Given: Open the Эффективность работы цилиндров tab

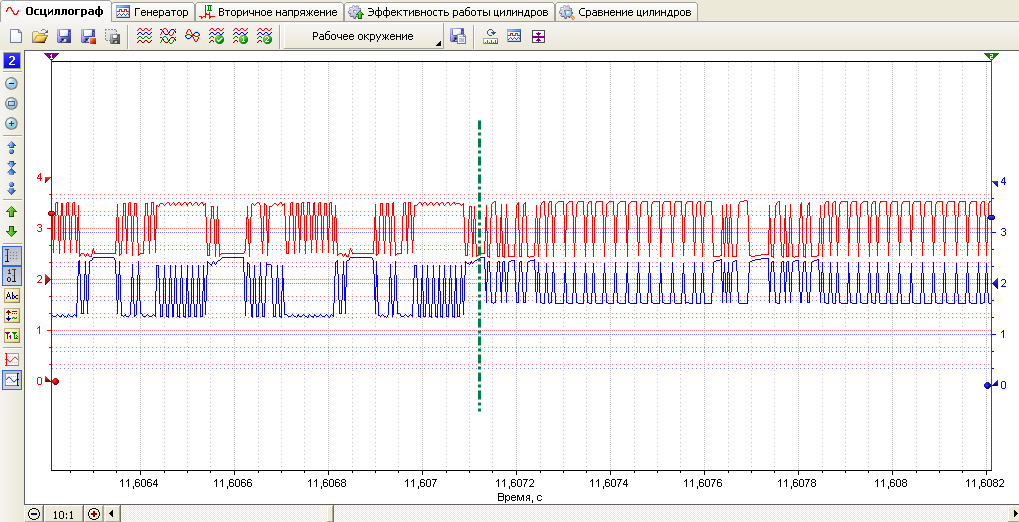Looking at the screenshot, I should tap(449, 12).
